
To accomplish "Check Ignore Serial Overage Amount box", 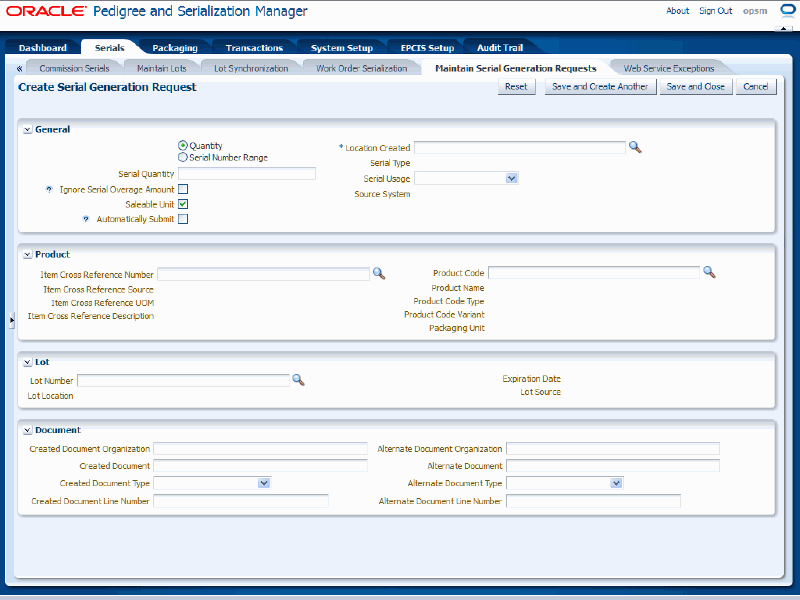I will click(x=183, y=189).
